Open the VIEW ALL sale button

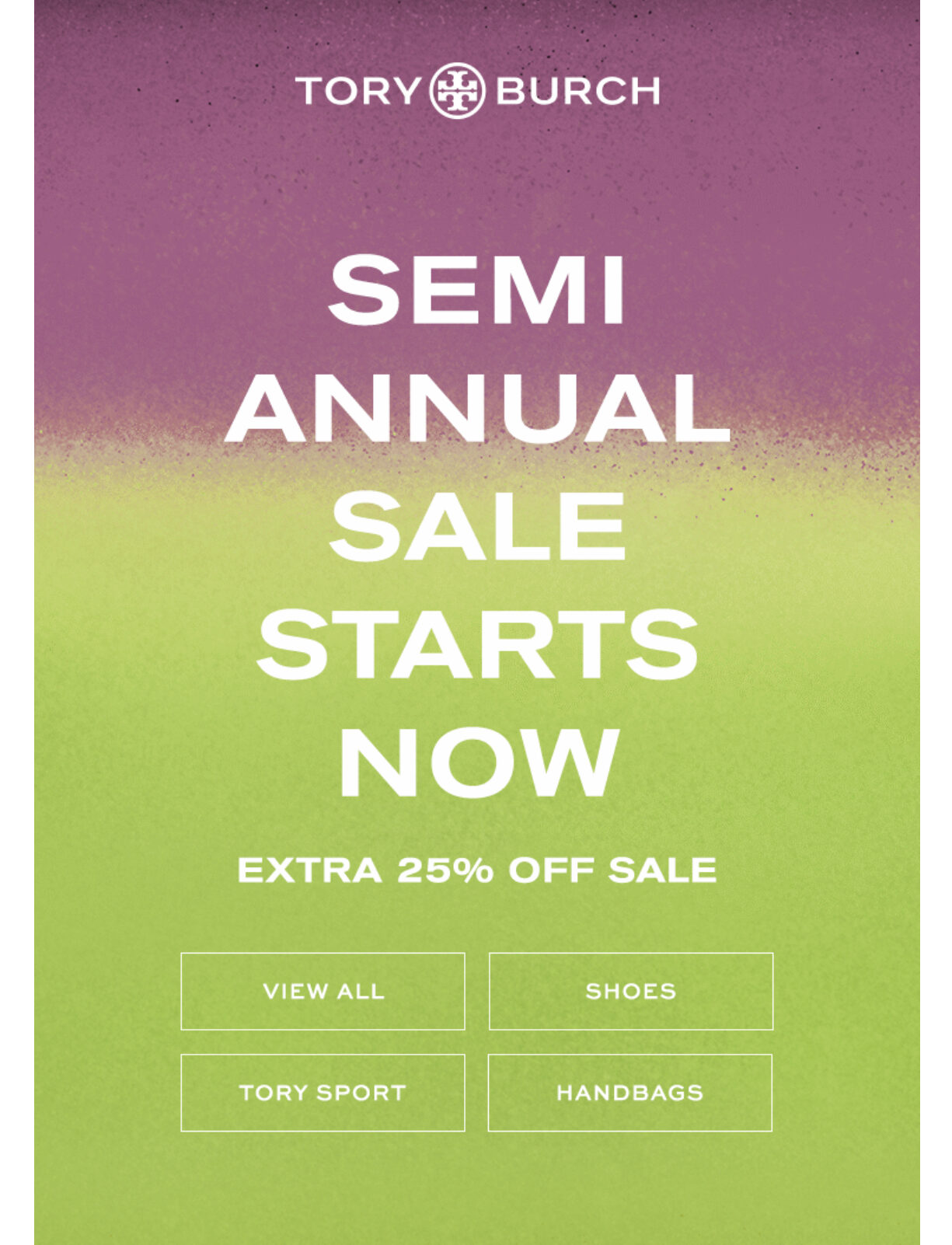(323, 991)
